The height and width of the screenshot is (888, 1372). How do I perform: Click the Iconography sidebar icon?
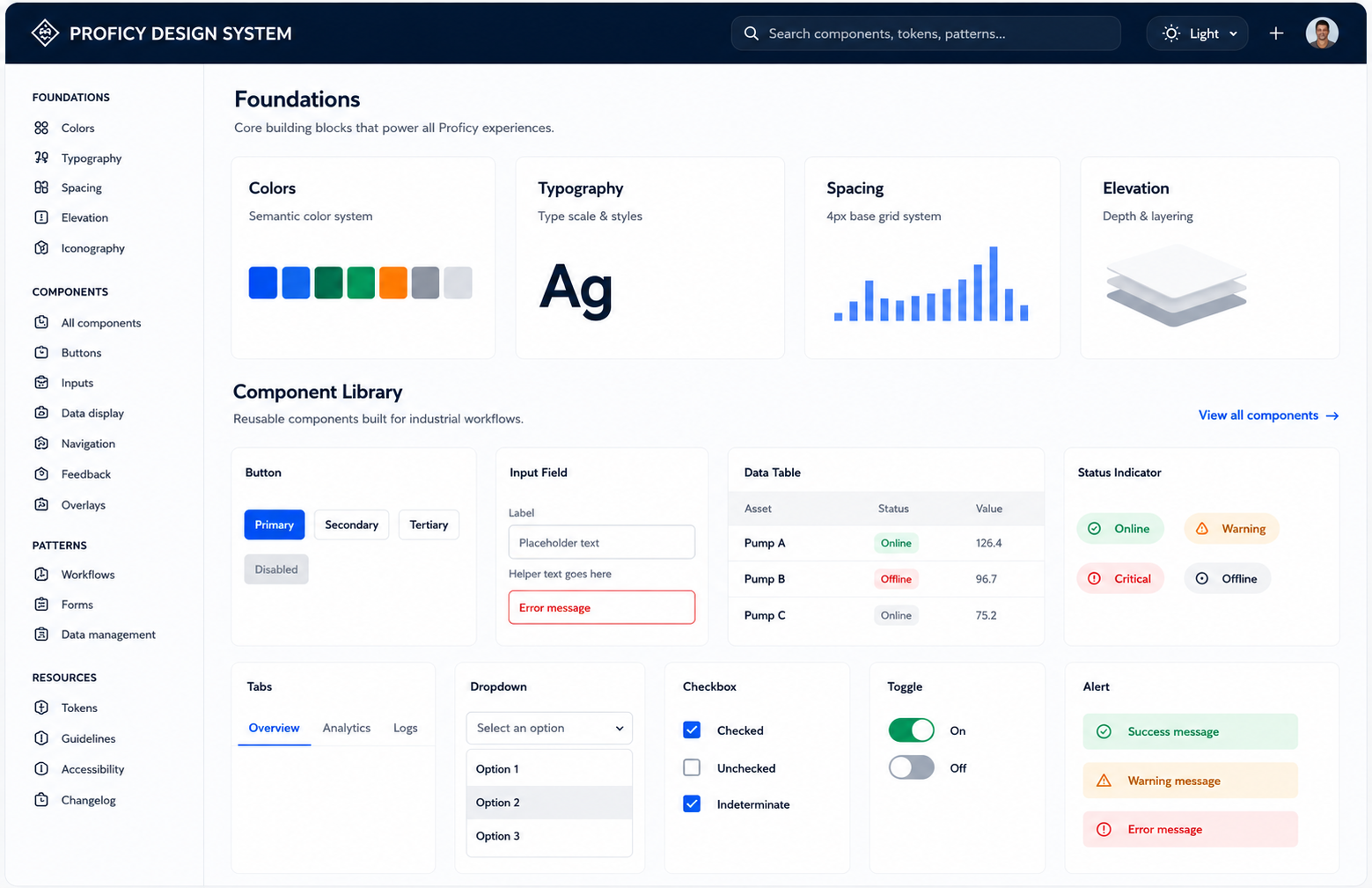pos(41,248)
